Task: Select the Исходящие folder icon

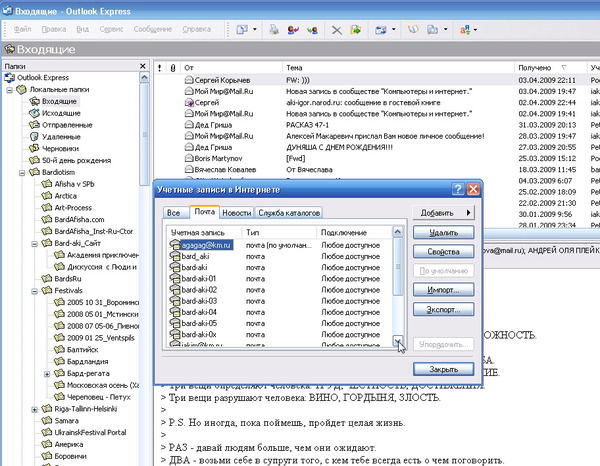Action: pyautogui.click(x=34, y=113)
